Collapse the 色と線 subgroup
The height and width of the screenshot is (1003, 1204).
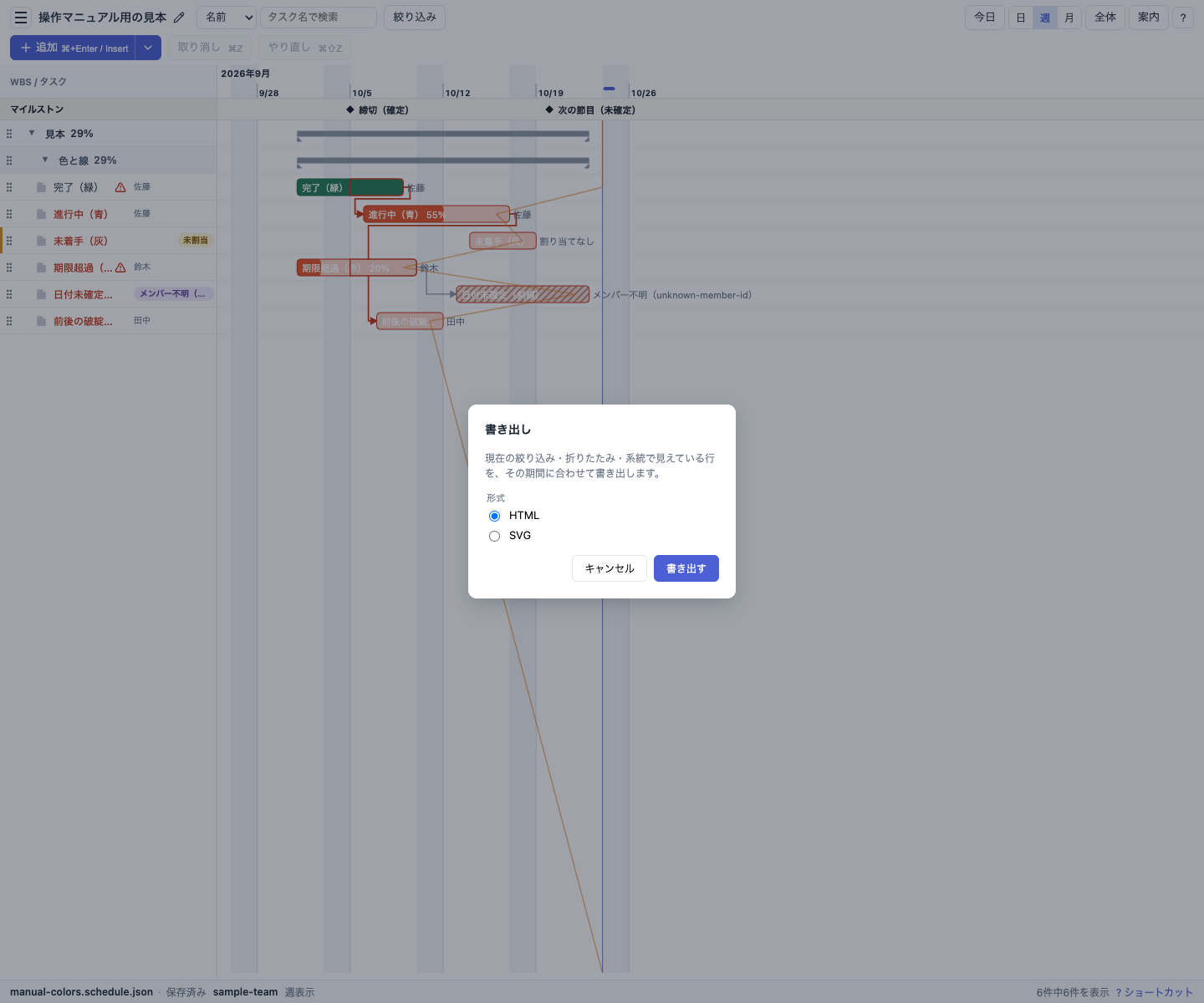pyautogui.click(x=45, y=160)
